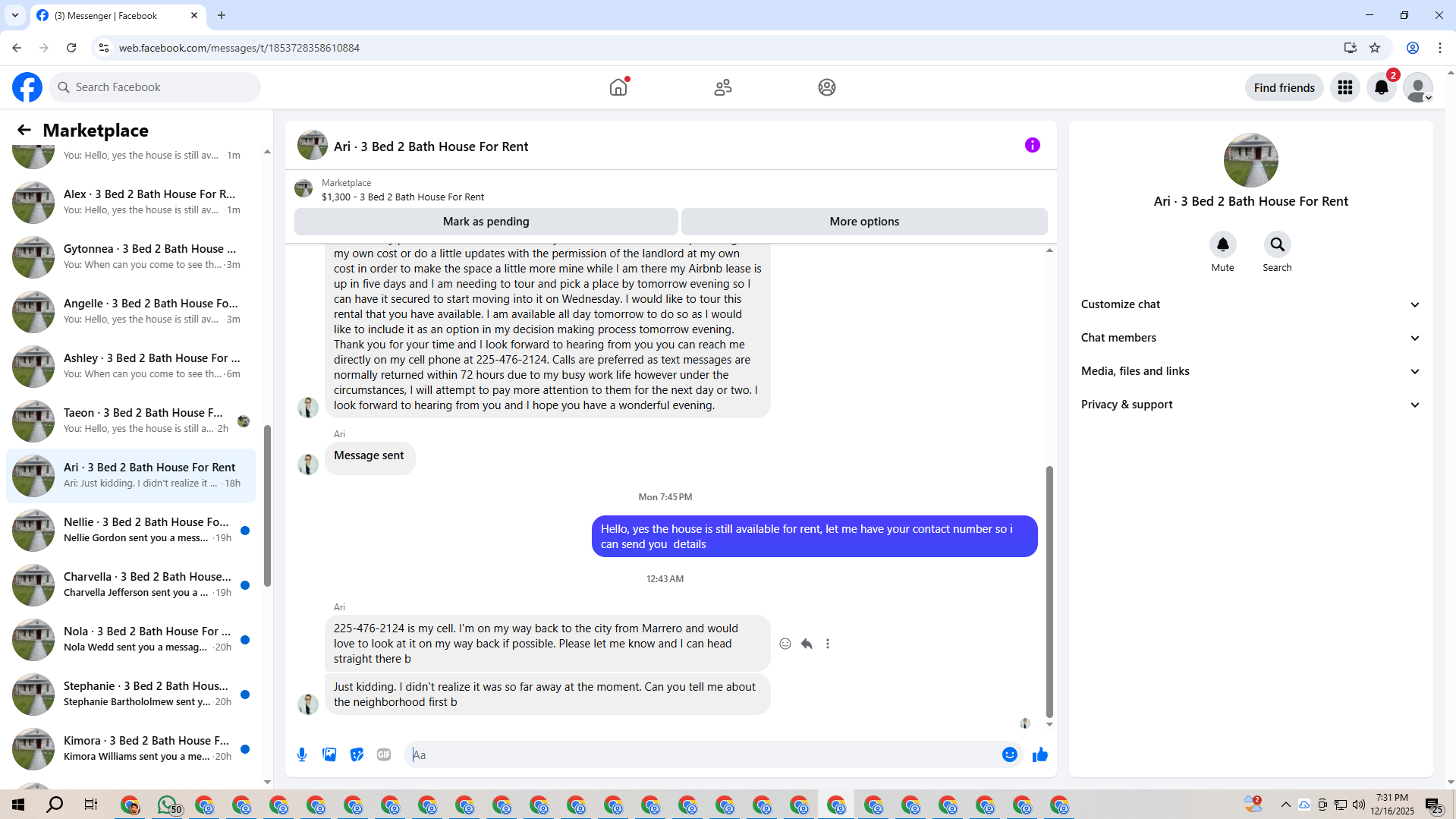Open the Kimora conversation
1456x819 pixels.
pos(131,748)
